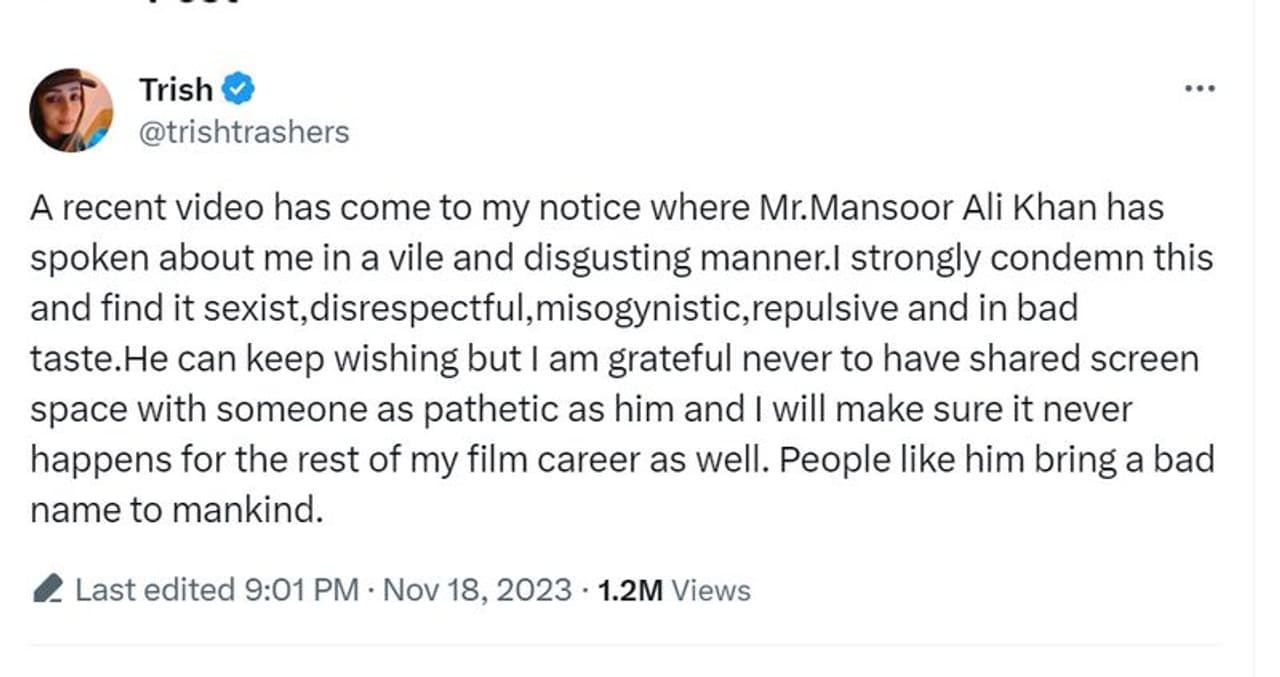Click the pencil edit icon below the tweet
The height and width of the screenshot is (677, 1280).
pyautogui.click(x=48, y=590)
